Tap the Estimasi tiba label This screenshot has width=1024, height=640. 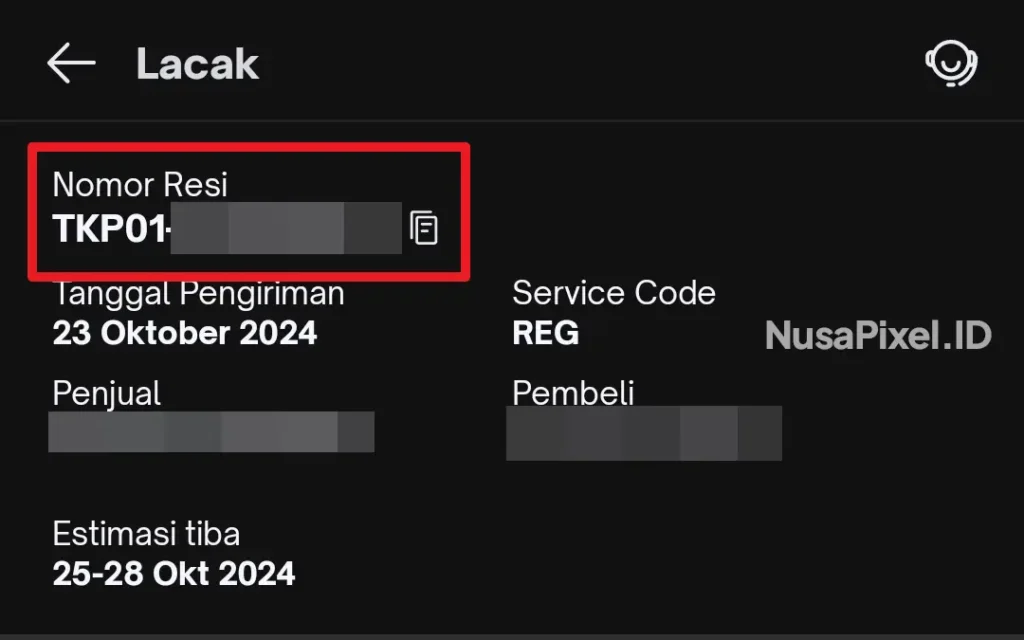[x=146, y=534]
